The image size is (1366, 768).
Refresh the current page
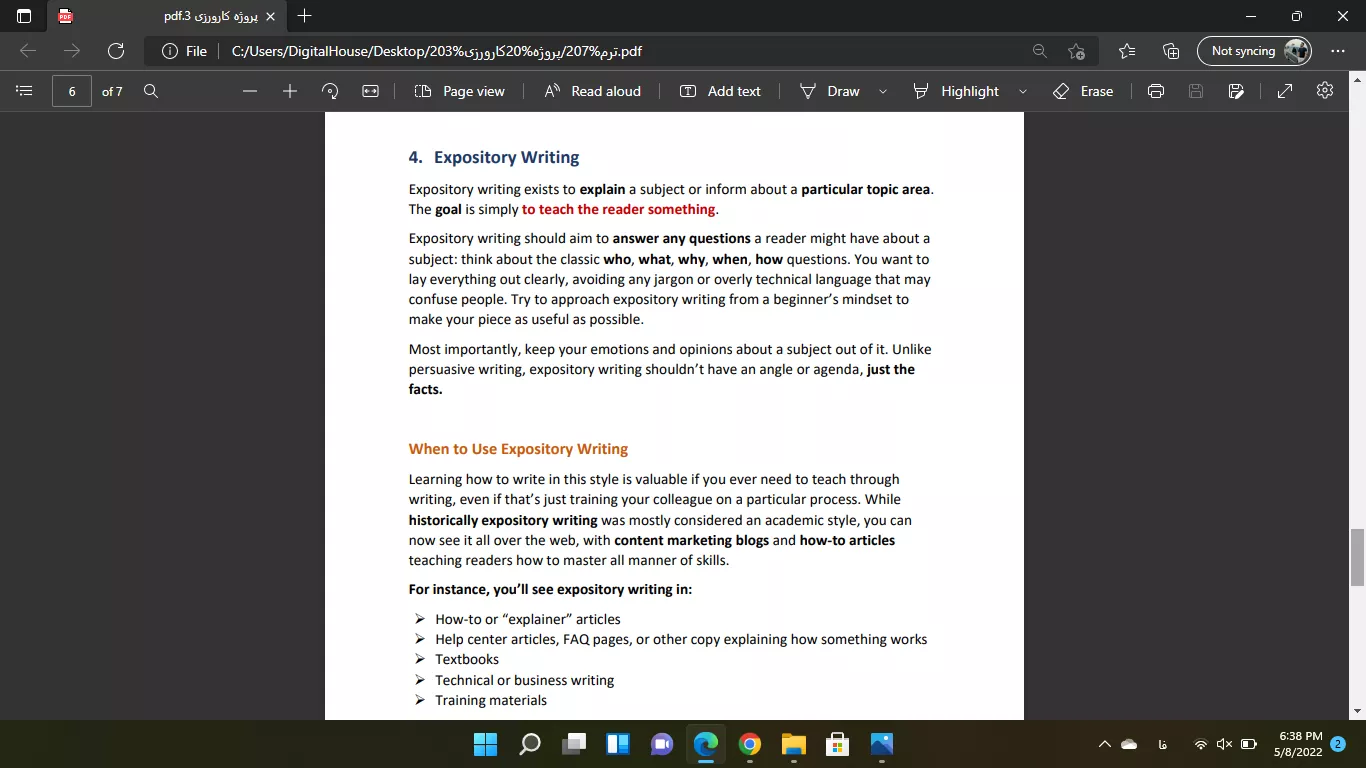[116, 51]
